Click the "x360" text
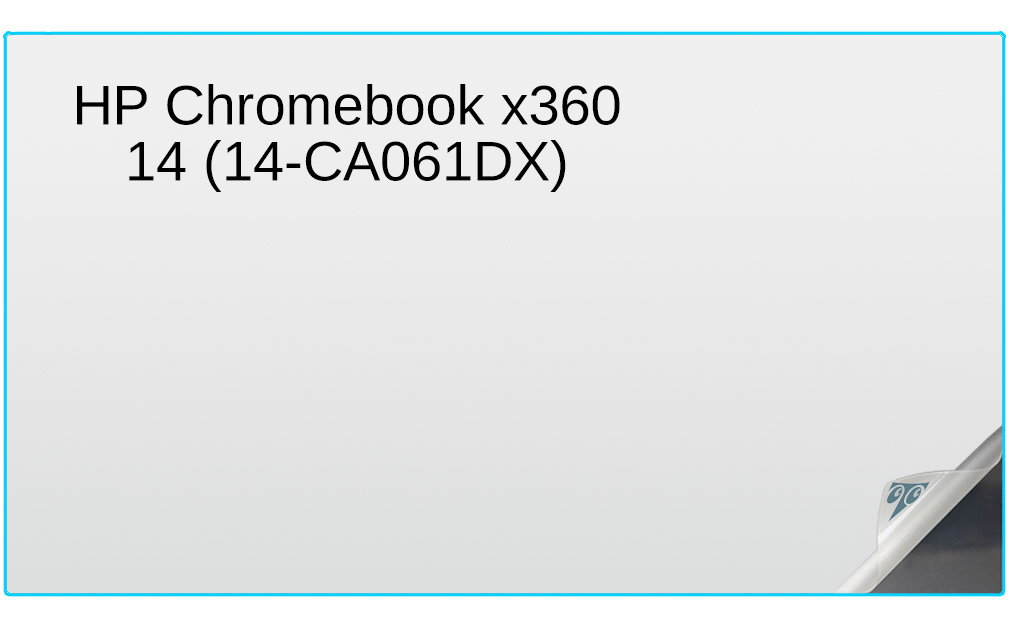This screenshot has height=630, width=1010. click(560, 106)
